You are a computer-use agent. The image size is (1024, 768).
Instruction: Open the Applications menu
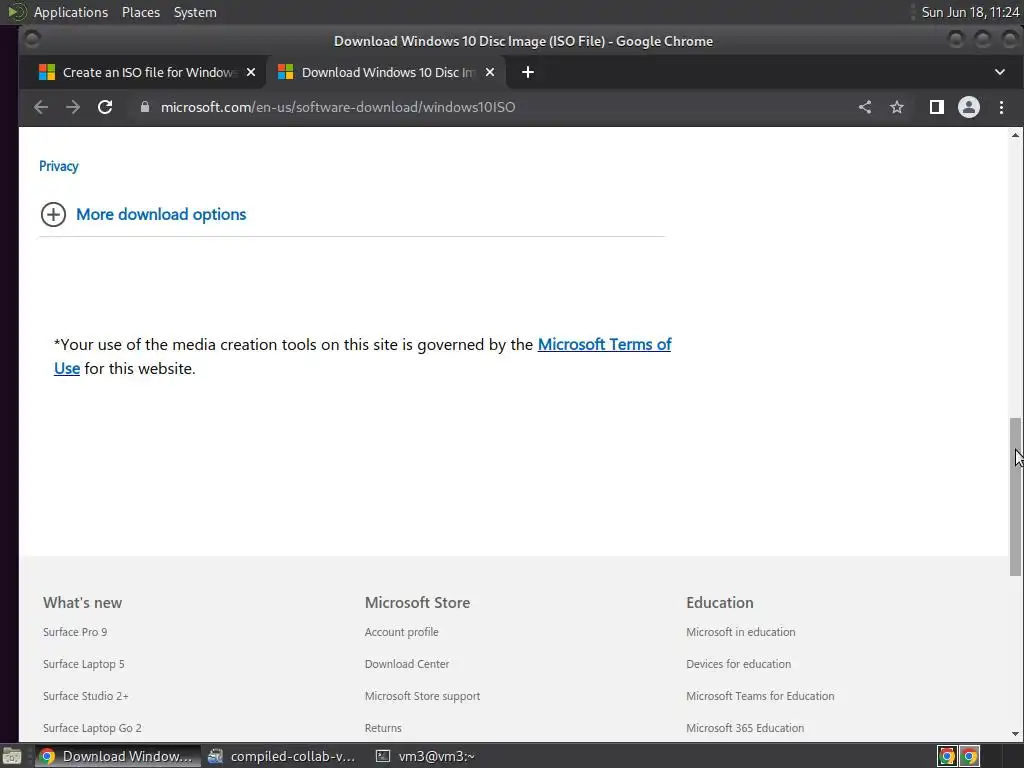tap(71, 12)
